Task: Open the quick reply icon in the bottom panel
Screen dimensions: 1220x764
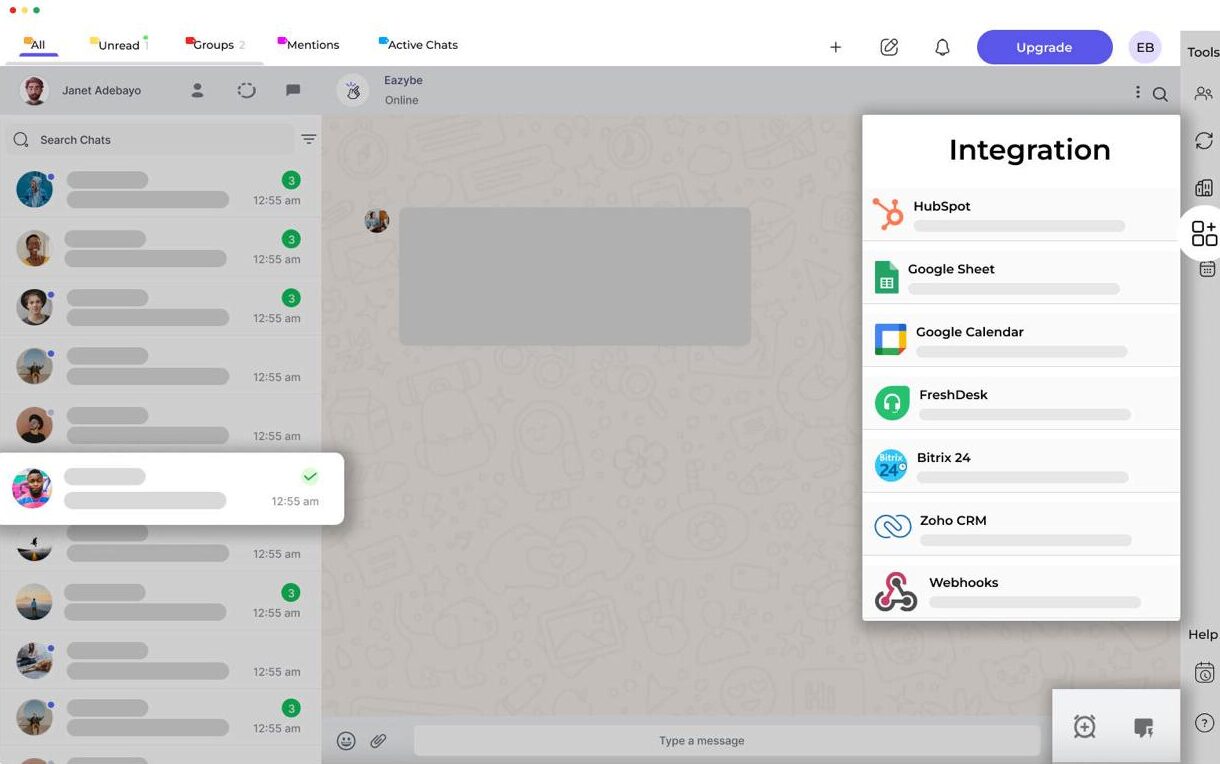Action: [x=1145, y=727]
